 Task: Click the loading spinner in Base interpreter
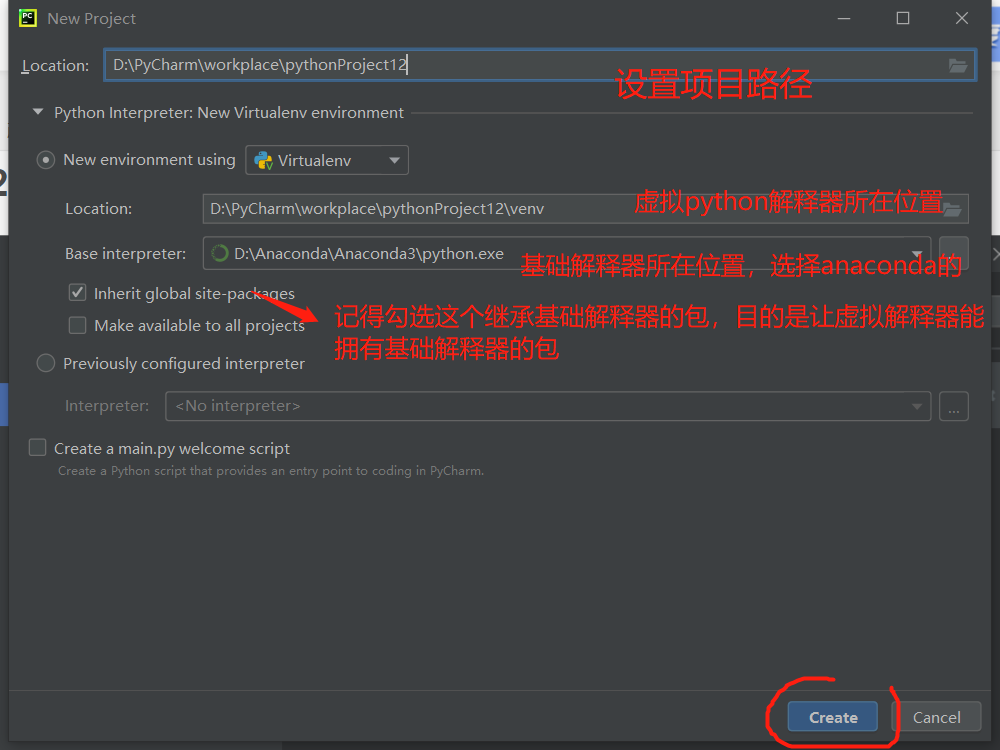pos(219,253)
